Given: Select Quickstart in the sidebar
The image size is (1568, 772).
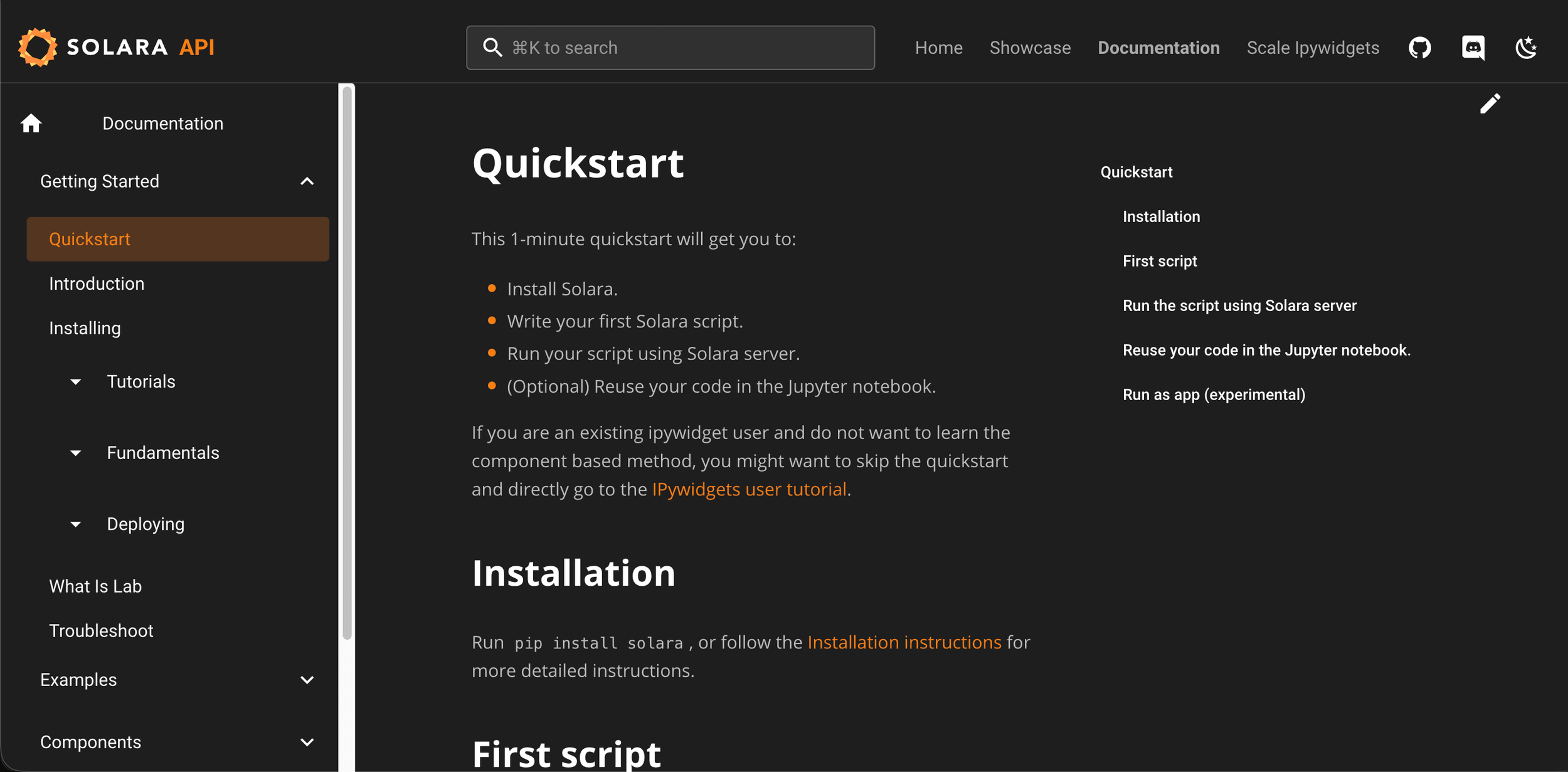Looking at the screenshot, I should [x=177, y=239].
